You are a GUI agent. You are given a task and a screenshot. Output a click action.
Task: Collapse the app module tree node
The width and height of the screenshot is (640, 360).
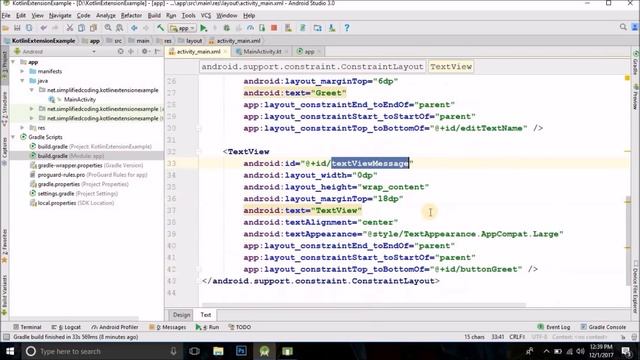[13, 62]
